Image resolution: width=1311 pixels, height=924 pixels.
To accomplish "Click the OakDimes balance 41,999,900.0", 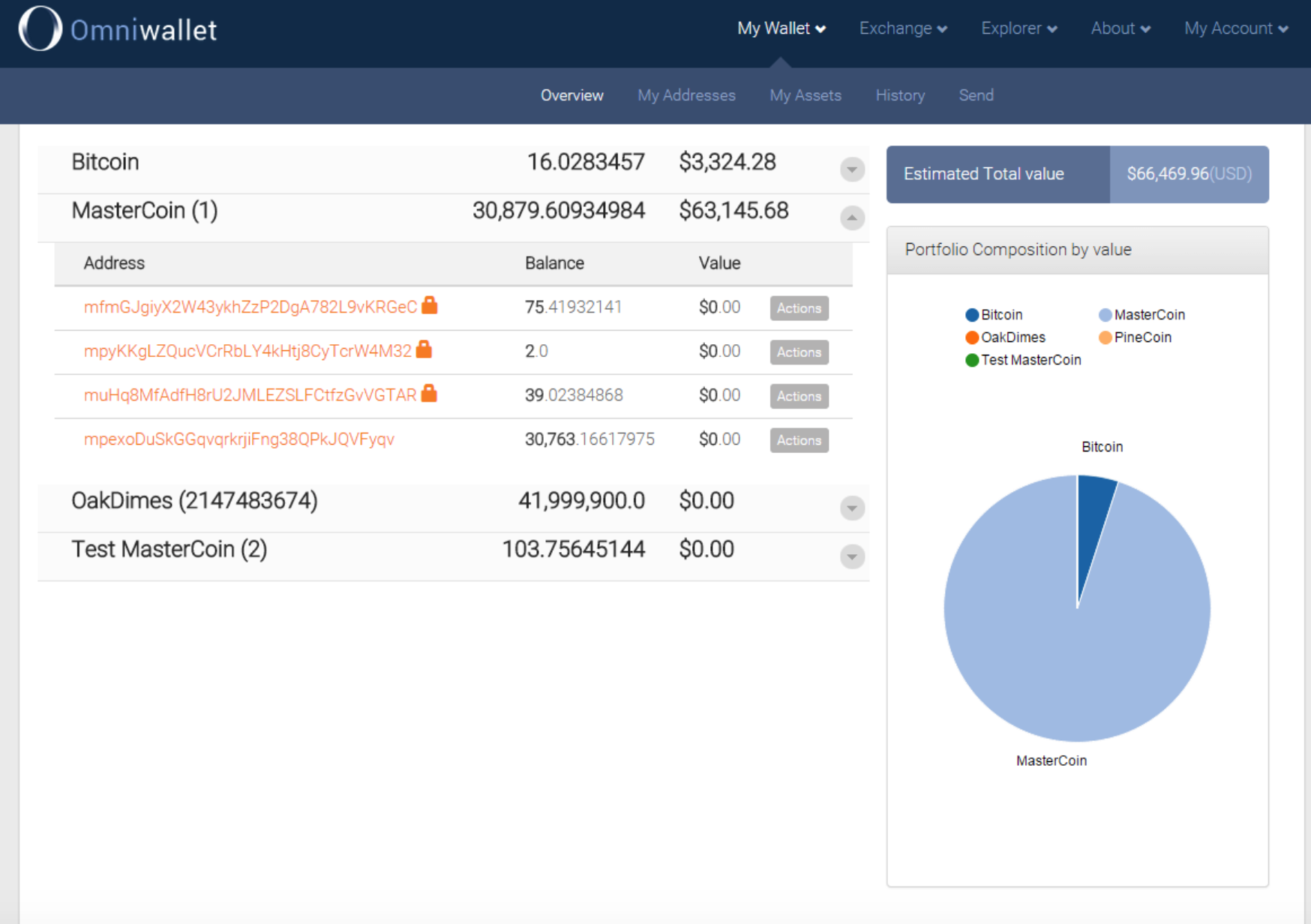I will [x=581, y=501].
